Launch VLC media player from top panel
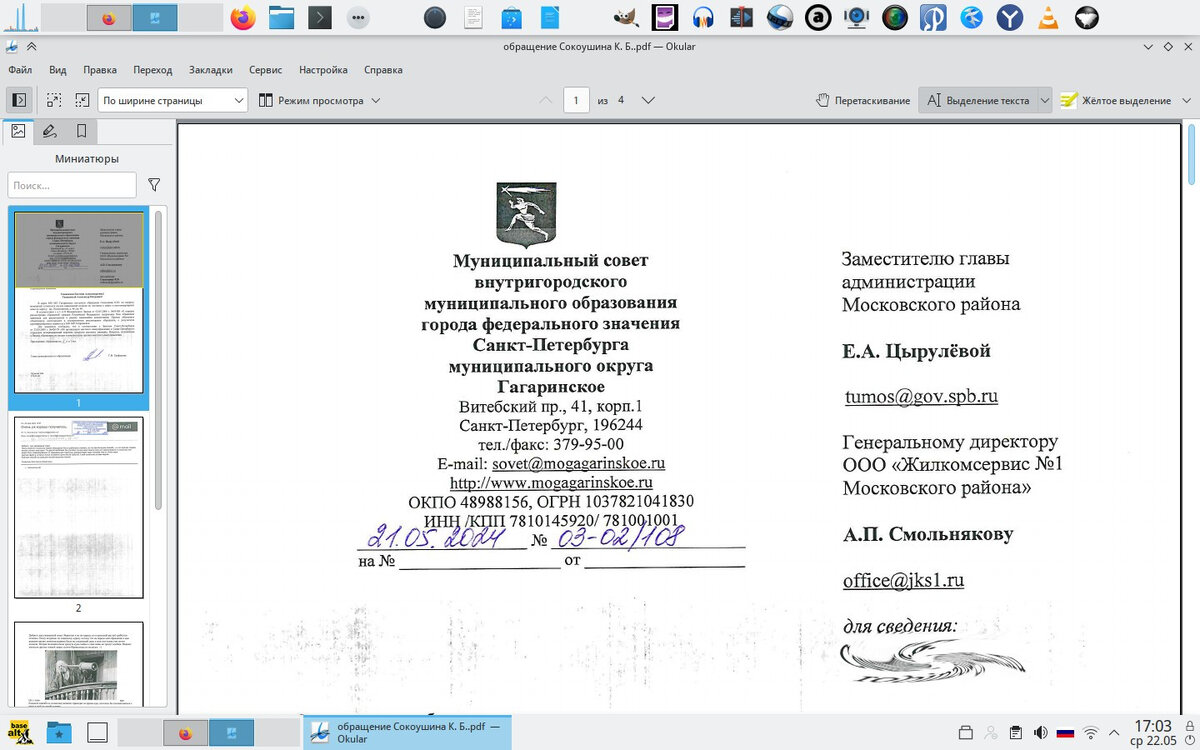The image size is (1200, 750). [1047, 17]
